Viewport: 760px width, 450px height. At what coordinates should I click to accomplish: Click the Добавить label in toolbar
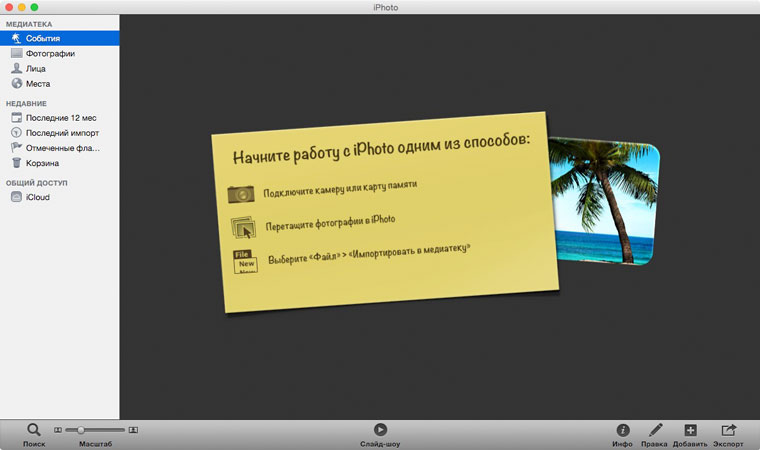tap(690, 444)
